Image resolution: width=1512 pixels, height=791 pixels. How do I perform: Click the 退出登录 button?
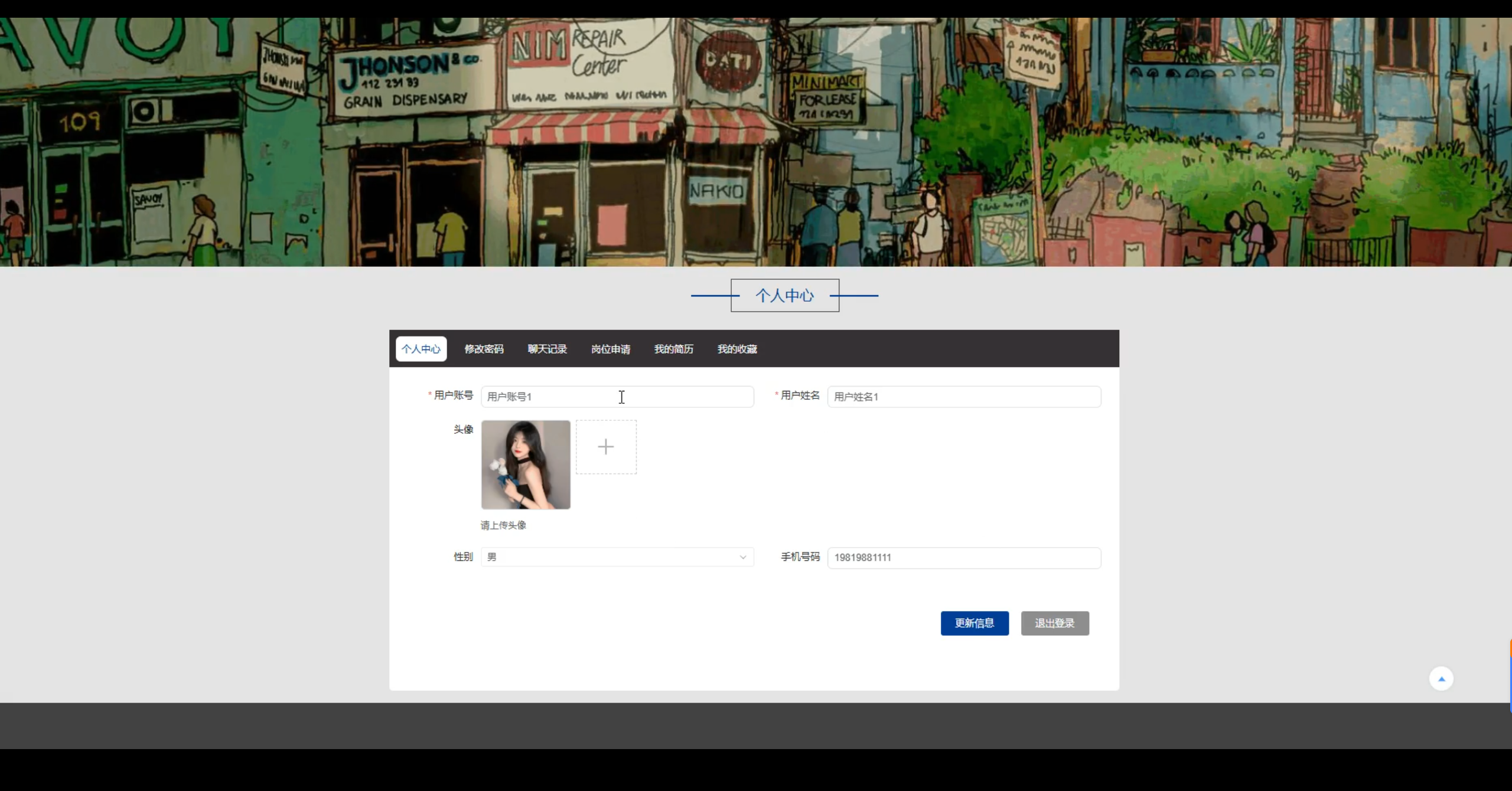pyautogui.click(x=1054, y=623)
